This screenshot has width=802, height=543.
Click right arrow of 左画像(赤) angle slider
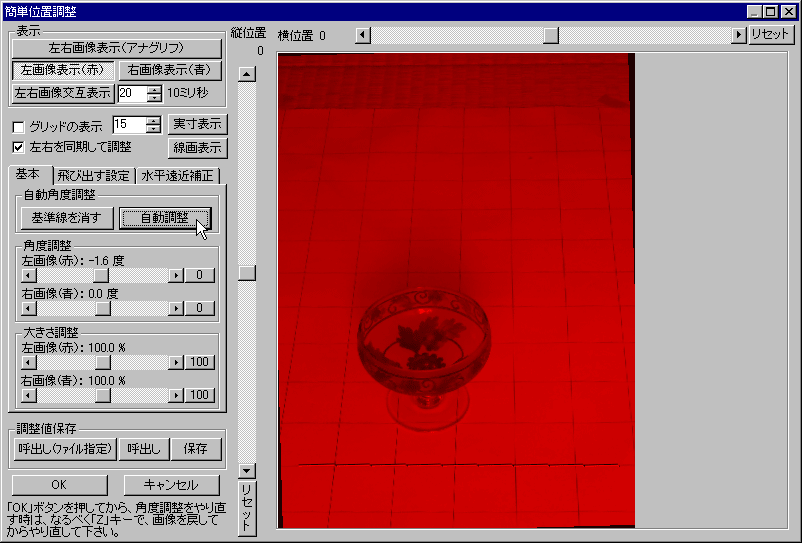(176, 275)
